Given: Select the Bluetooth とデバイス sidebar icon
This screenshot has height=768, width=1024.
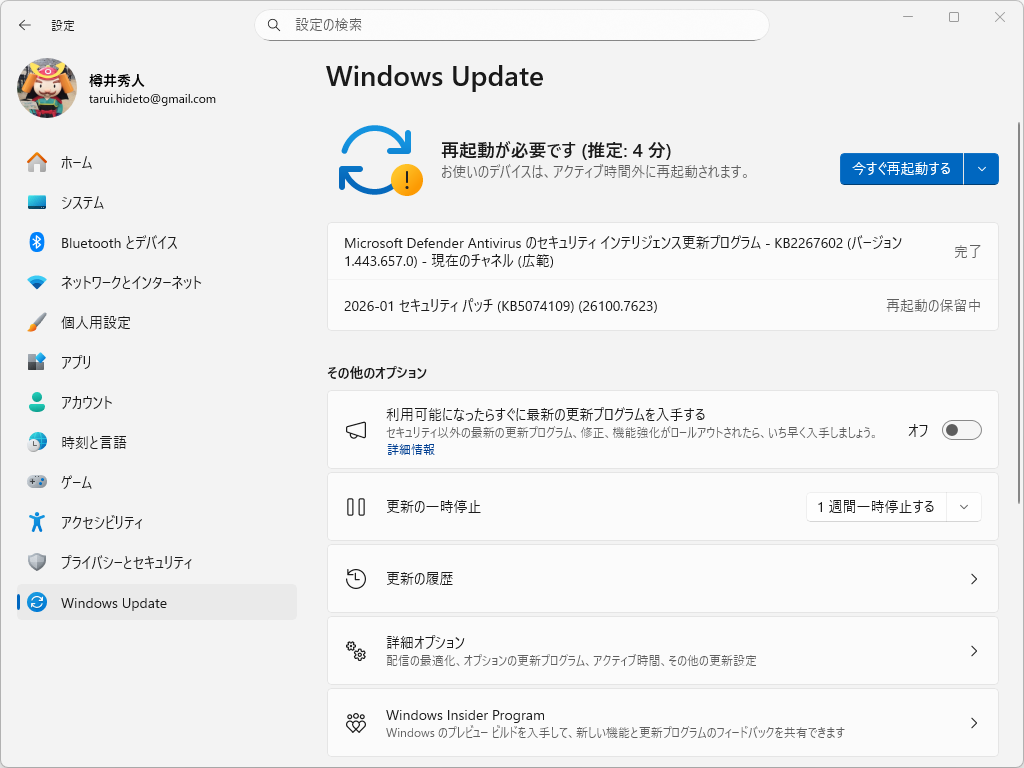Looking at the screenshot, I should coord(35,242).
